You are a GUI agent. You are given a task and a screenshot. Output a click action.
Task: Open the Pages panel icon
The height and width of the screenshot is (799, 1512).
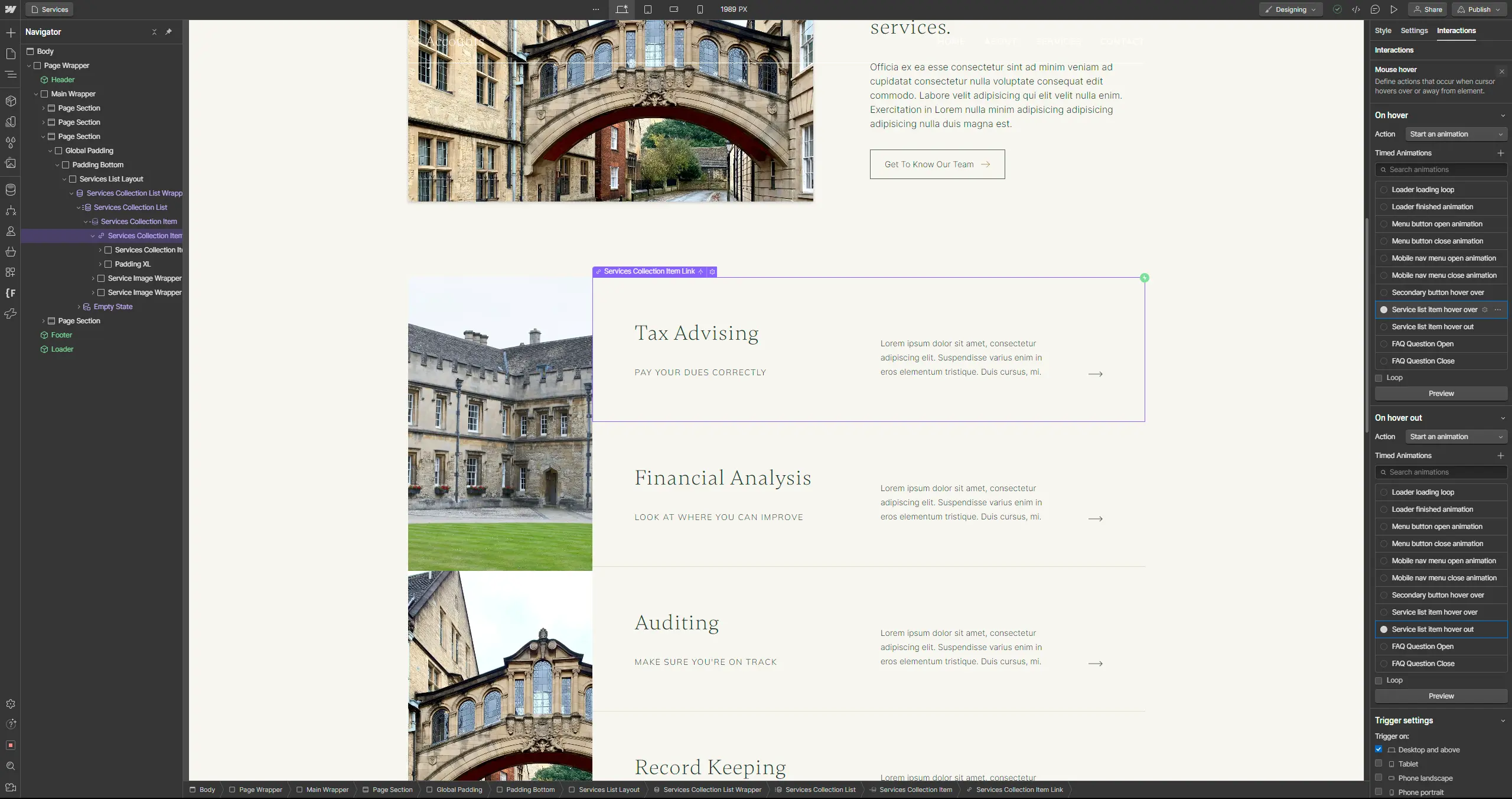coord(11,54)
